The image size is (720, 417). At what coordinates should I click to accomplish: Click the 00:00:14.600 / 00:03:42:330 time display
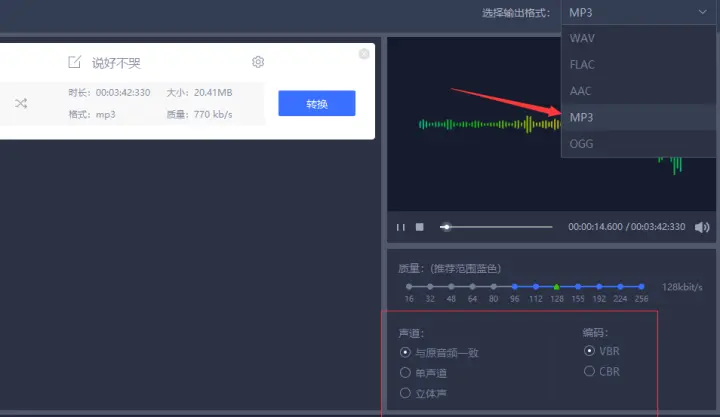coord(626,227)
